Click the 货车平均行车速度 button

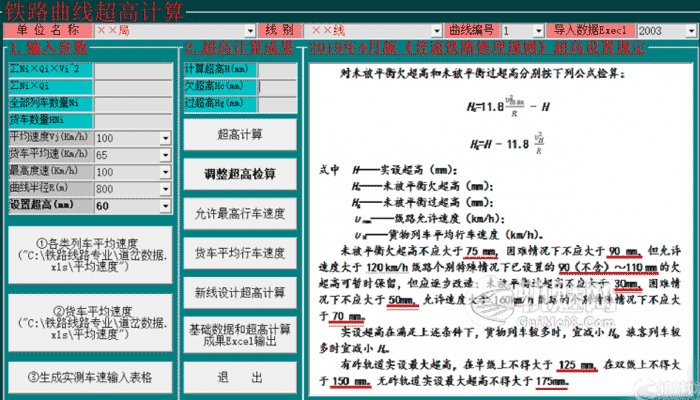point(240,254)
